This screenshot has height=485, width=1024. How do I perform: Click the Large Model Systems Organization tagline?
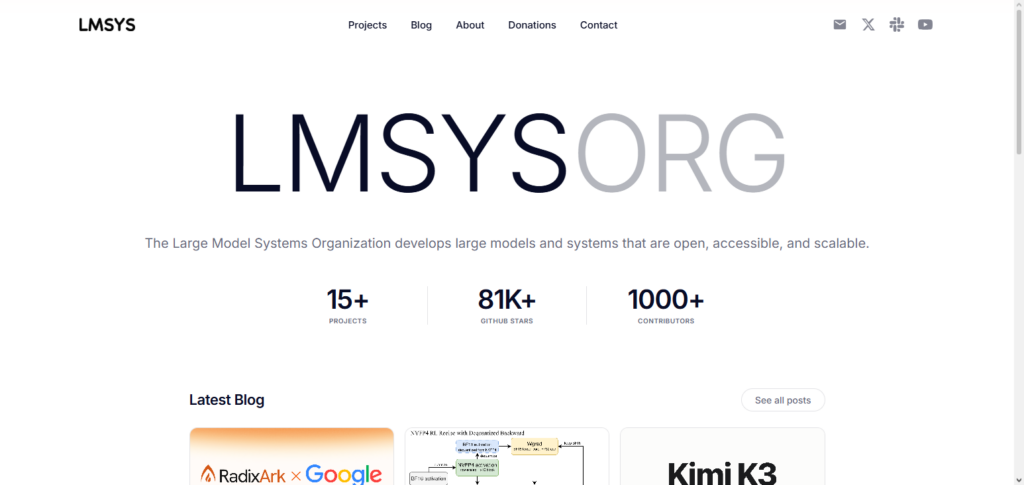(x=507, y=243)
